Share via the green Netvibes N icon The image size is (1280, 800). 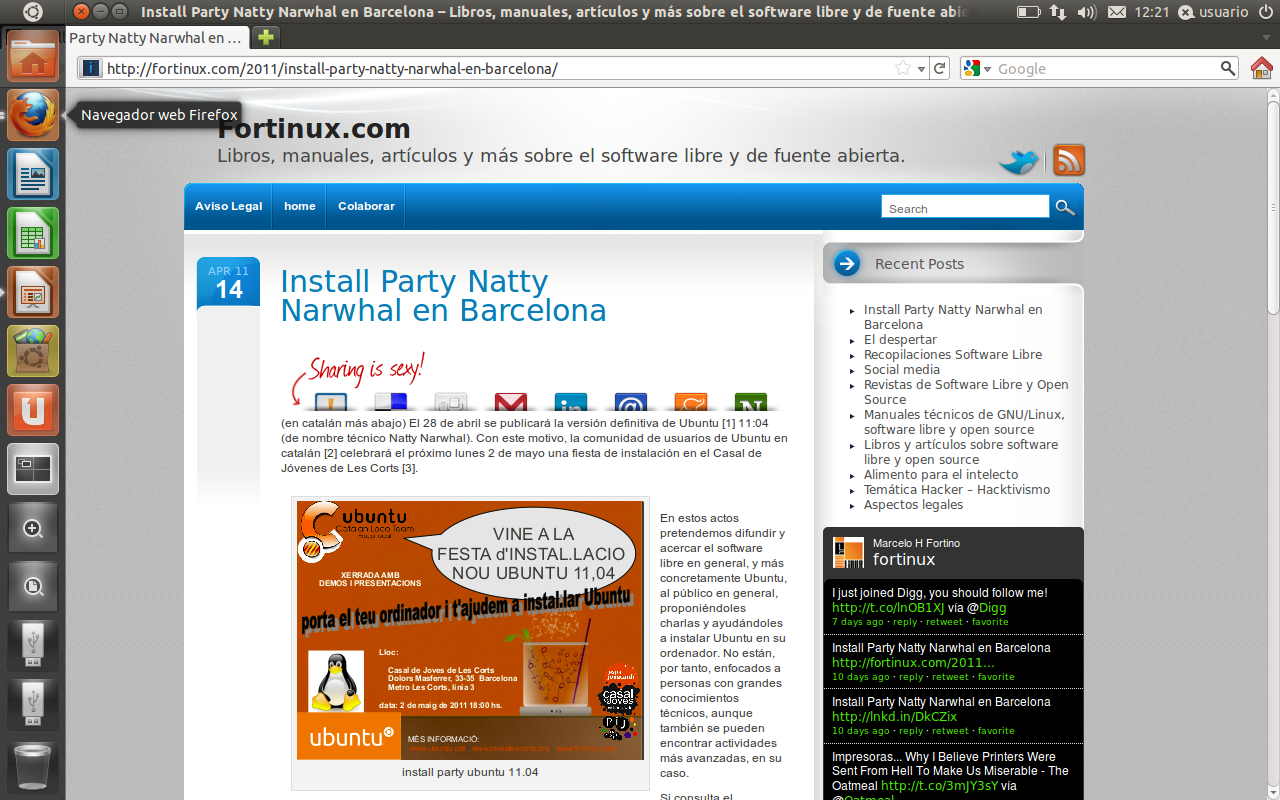coord(751,402)
